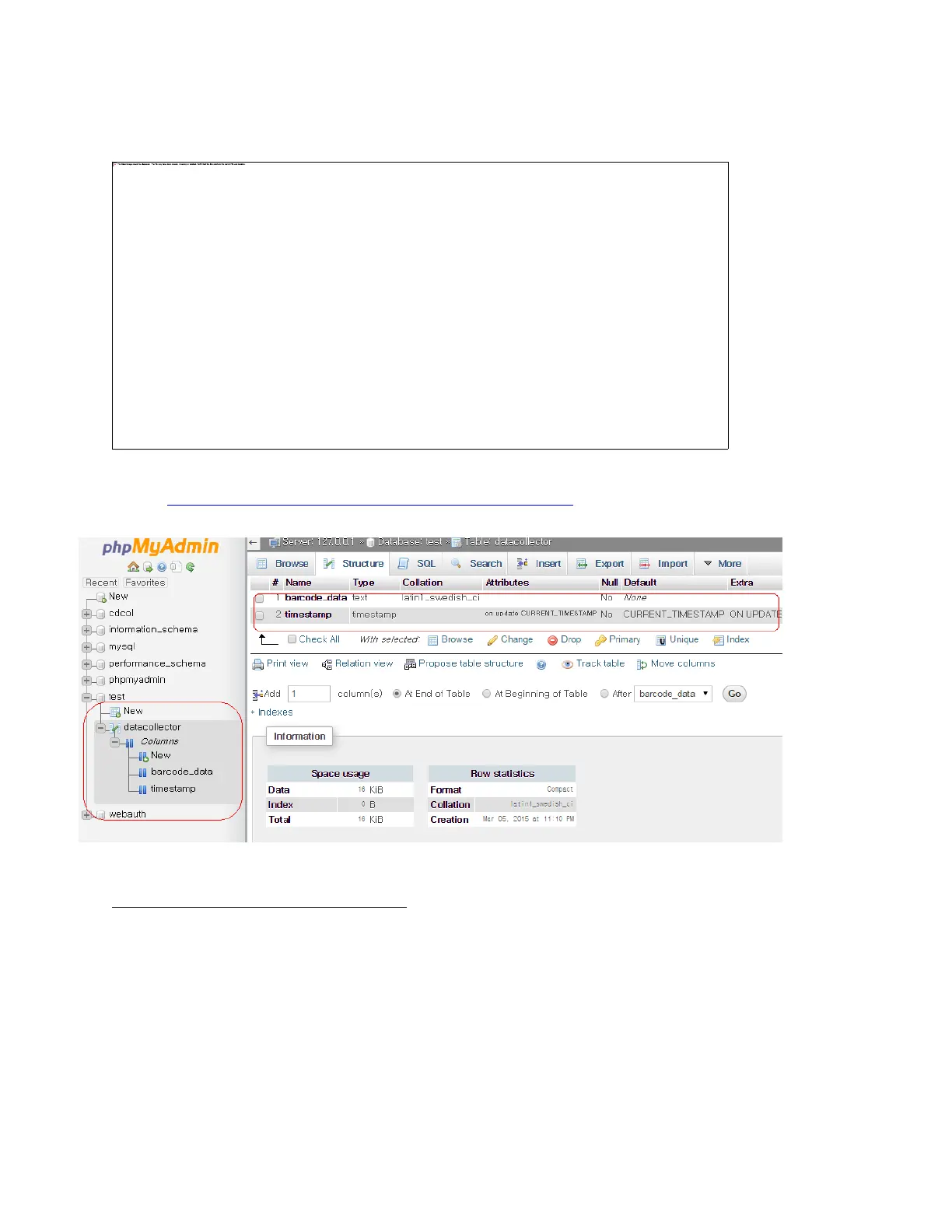Click the top-level New database item

click(x=118, y=597)
